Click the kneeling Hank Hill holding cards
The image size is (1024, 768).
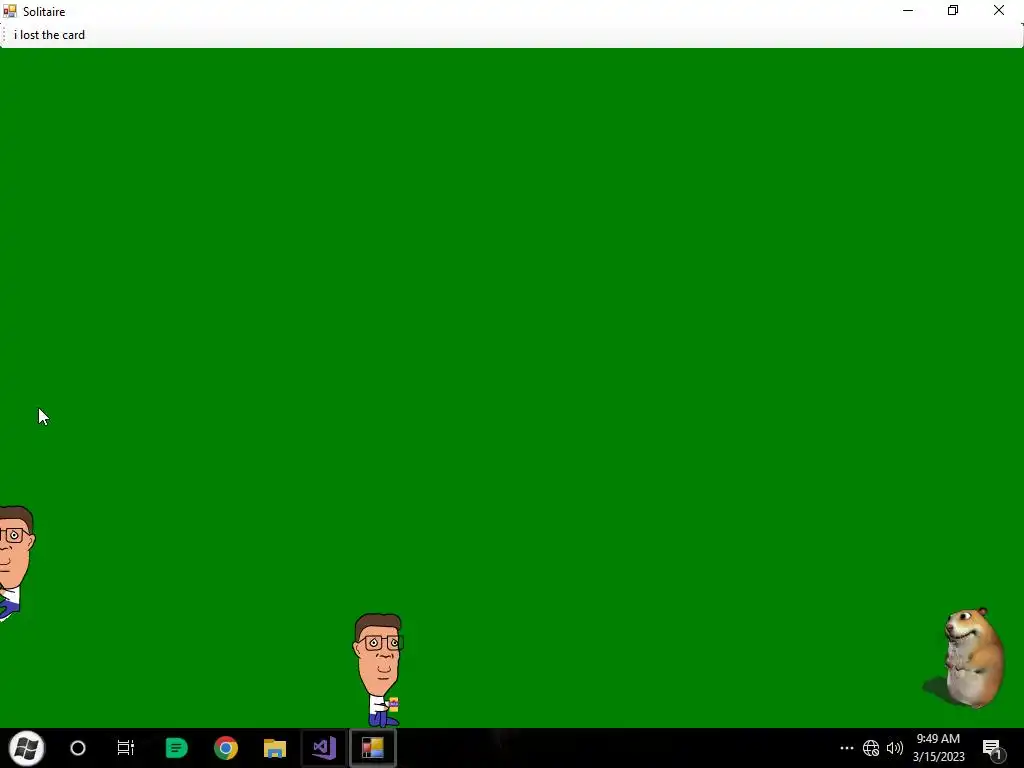pos(378,670)
